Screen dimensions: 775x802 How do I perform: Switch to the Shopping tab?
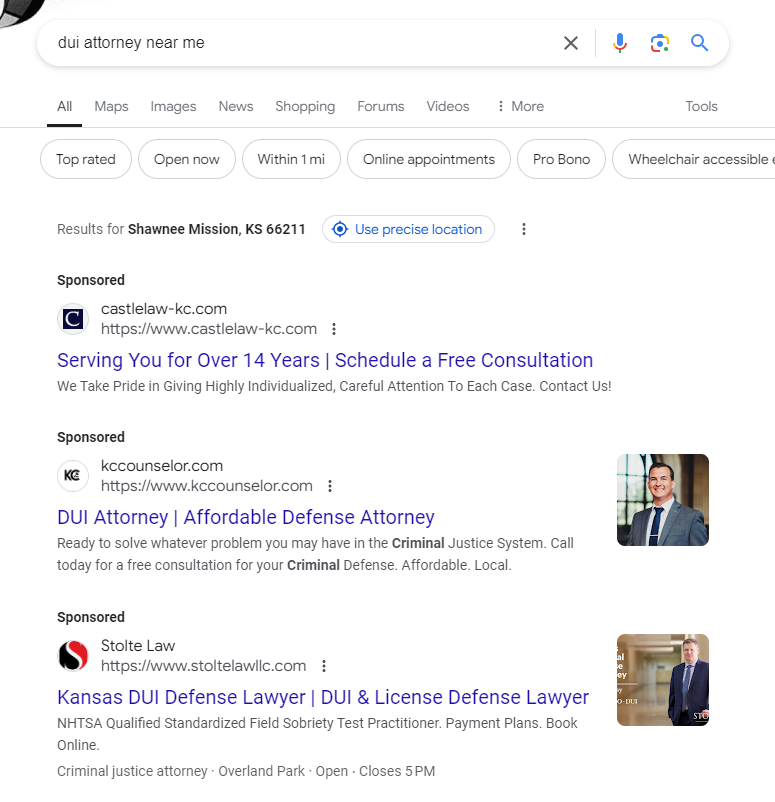point(305,106)
